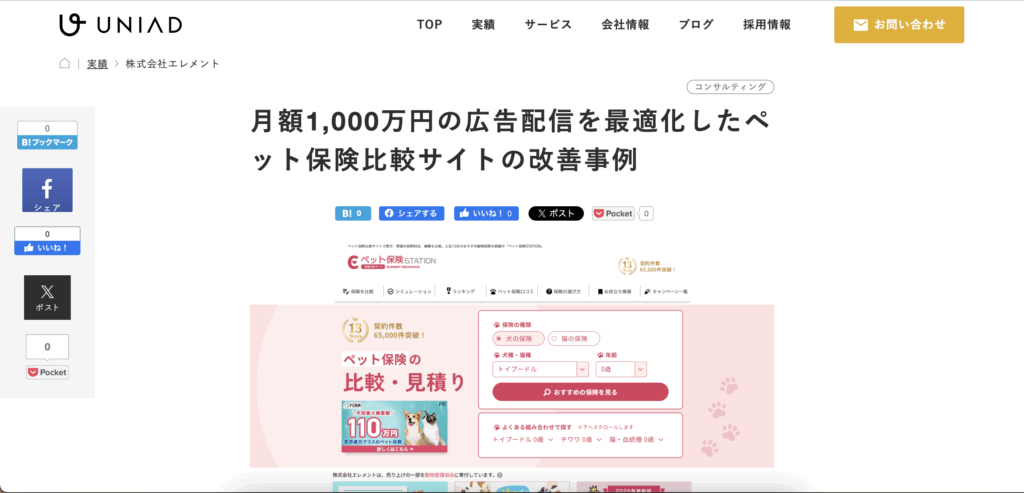Open the トイプードル breed dropdown
The height and width of the screenshot is (493, 1024).
[540, 368]
